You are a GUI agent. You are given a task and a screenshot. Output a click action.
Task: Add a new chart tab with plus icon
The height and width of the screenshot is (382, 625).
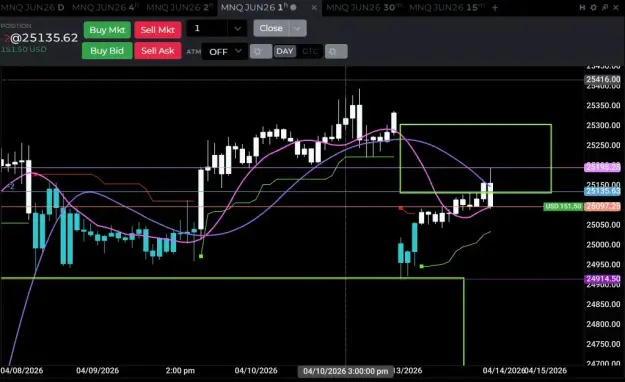pyautogui.click(x=495, y=8)
